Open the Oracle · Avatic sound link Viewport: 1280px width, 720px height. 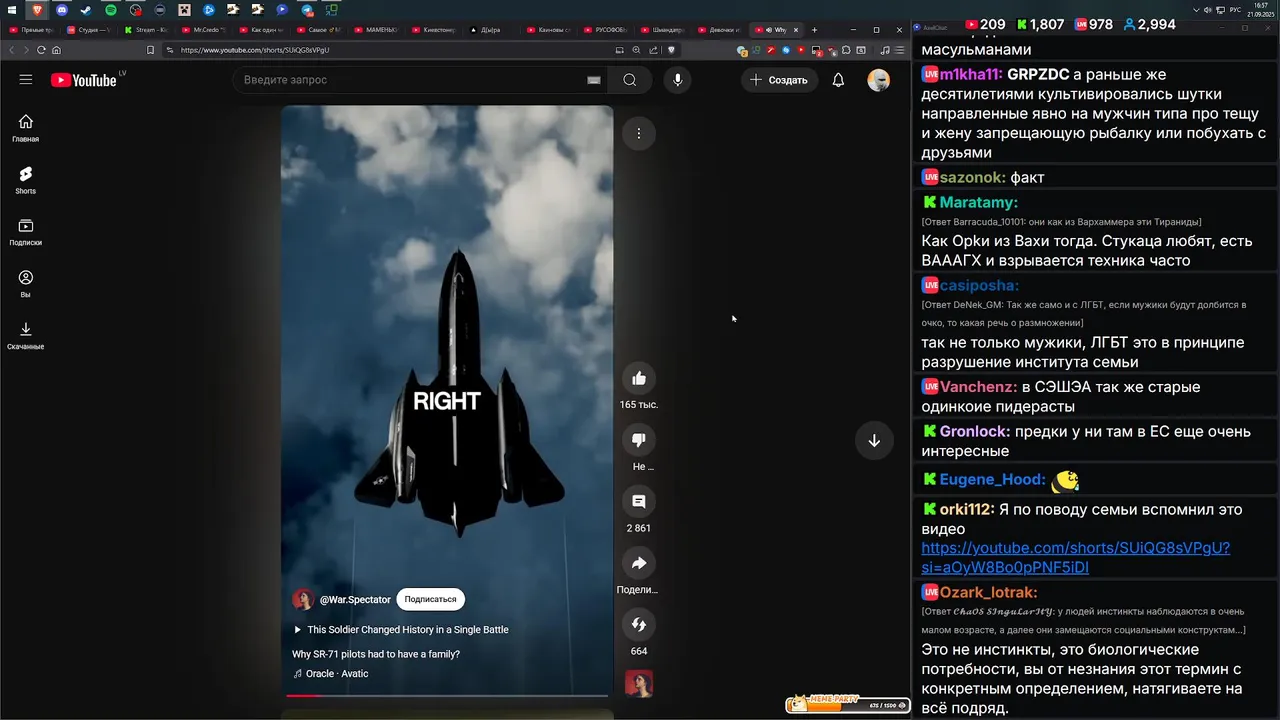(x=331, y=674)
